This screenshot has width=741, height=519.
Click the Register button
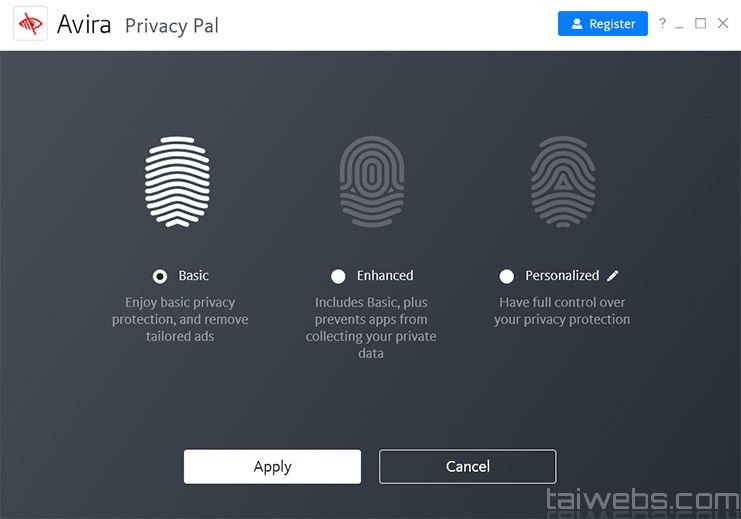[602, 24]
